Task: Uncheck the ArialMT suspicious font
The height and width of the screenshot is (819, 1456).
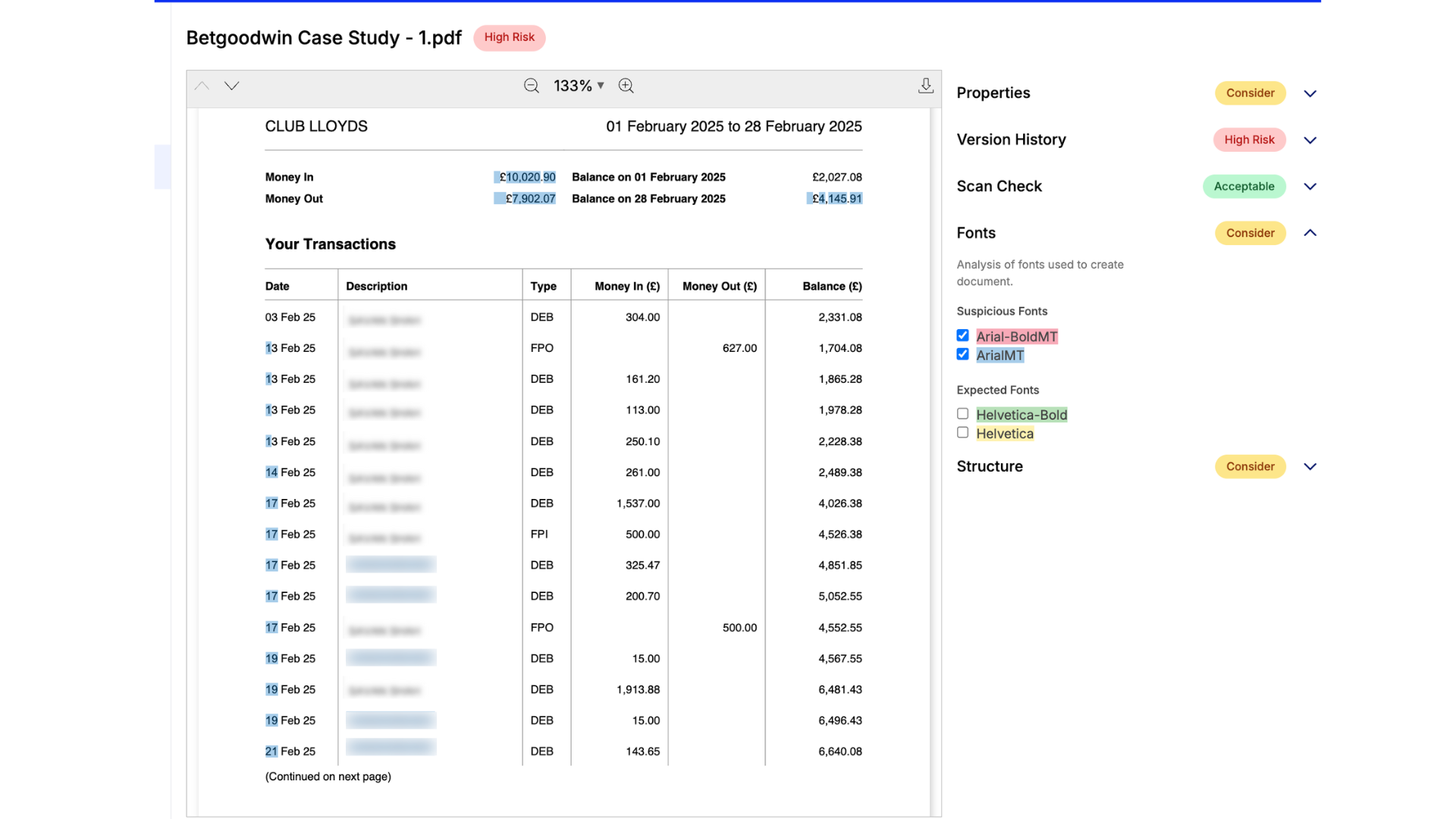Action: coord(962,354)
